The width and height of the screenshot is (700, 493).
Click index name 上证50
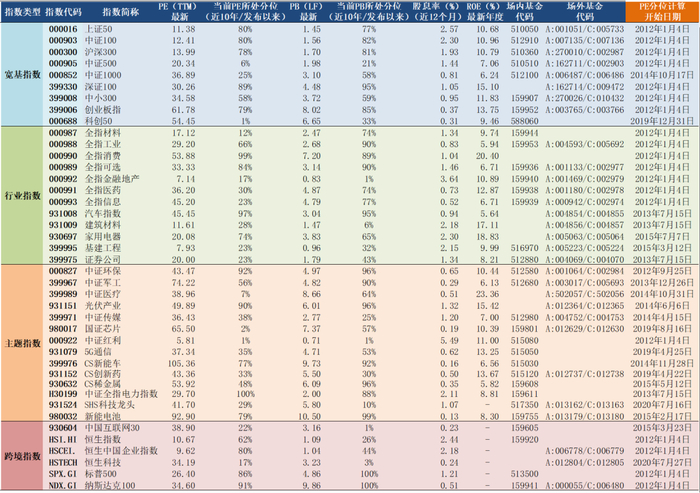tap(99, 29)
